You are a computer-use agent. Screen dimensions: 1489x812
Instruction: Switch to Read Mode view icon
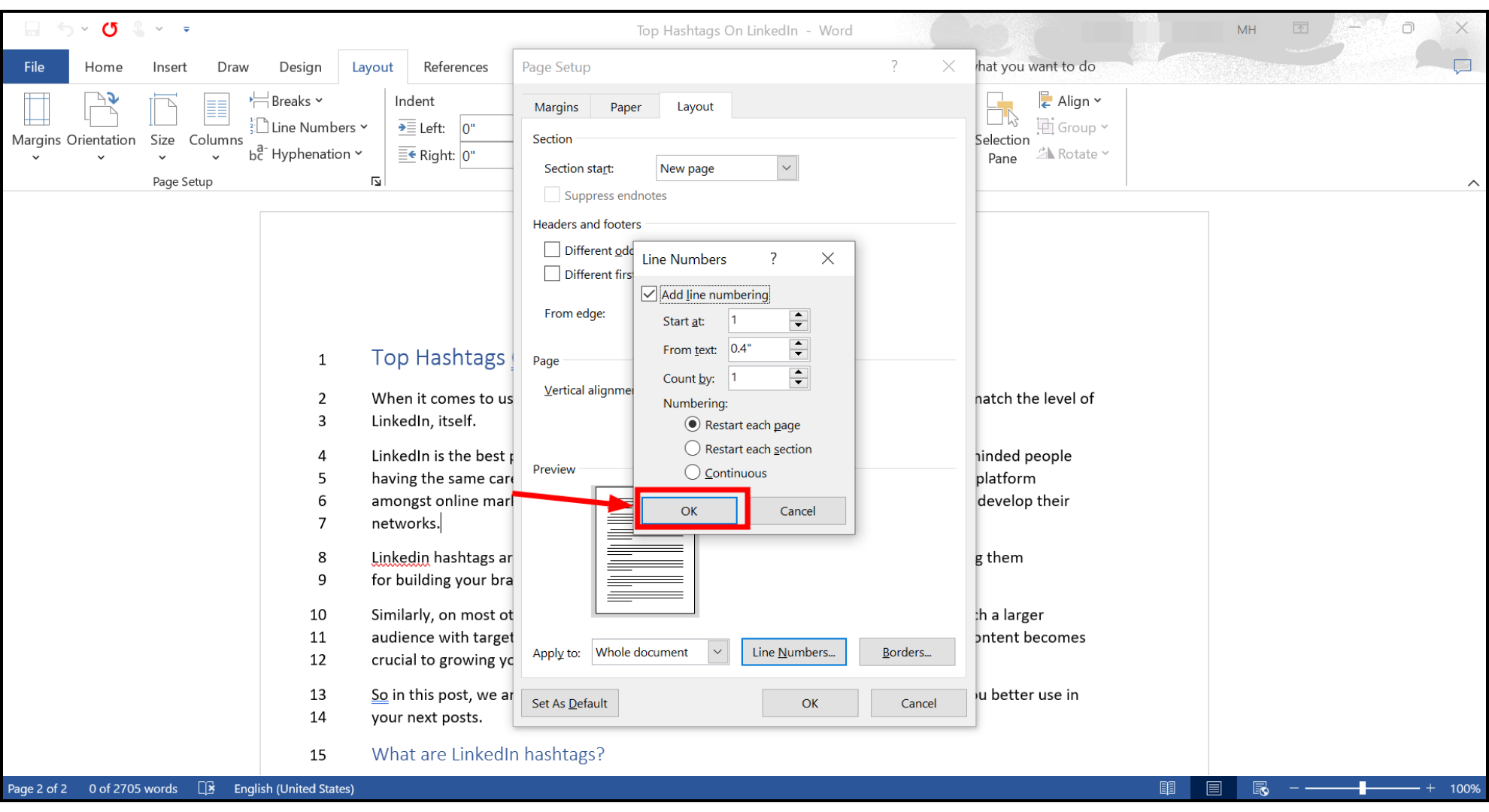pyautogui.click(x=1167, y=788)
